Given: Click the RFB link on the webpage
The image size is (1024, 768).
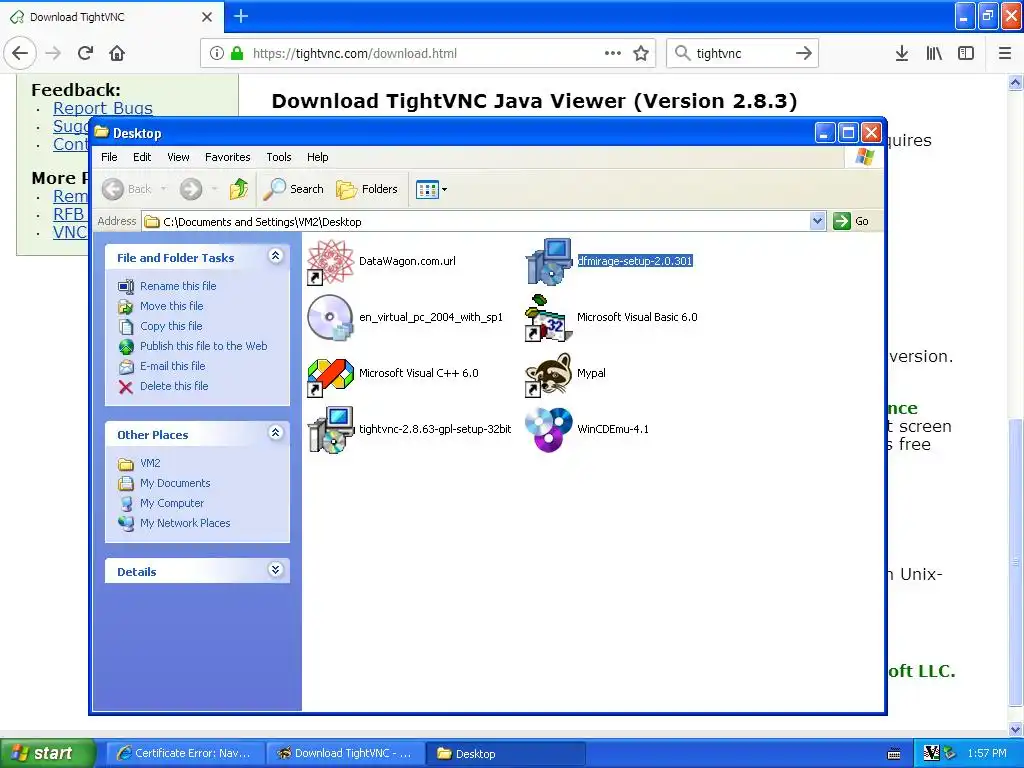Looking at the screenshot, I should pos(69,214).
